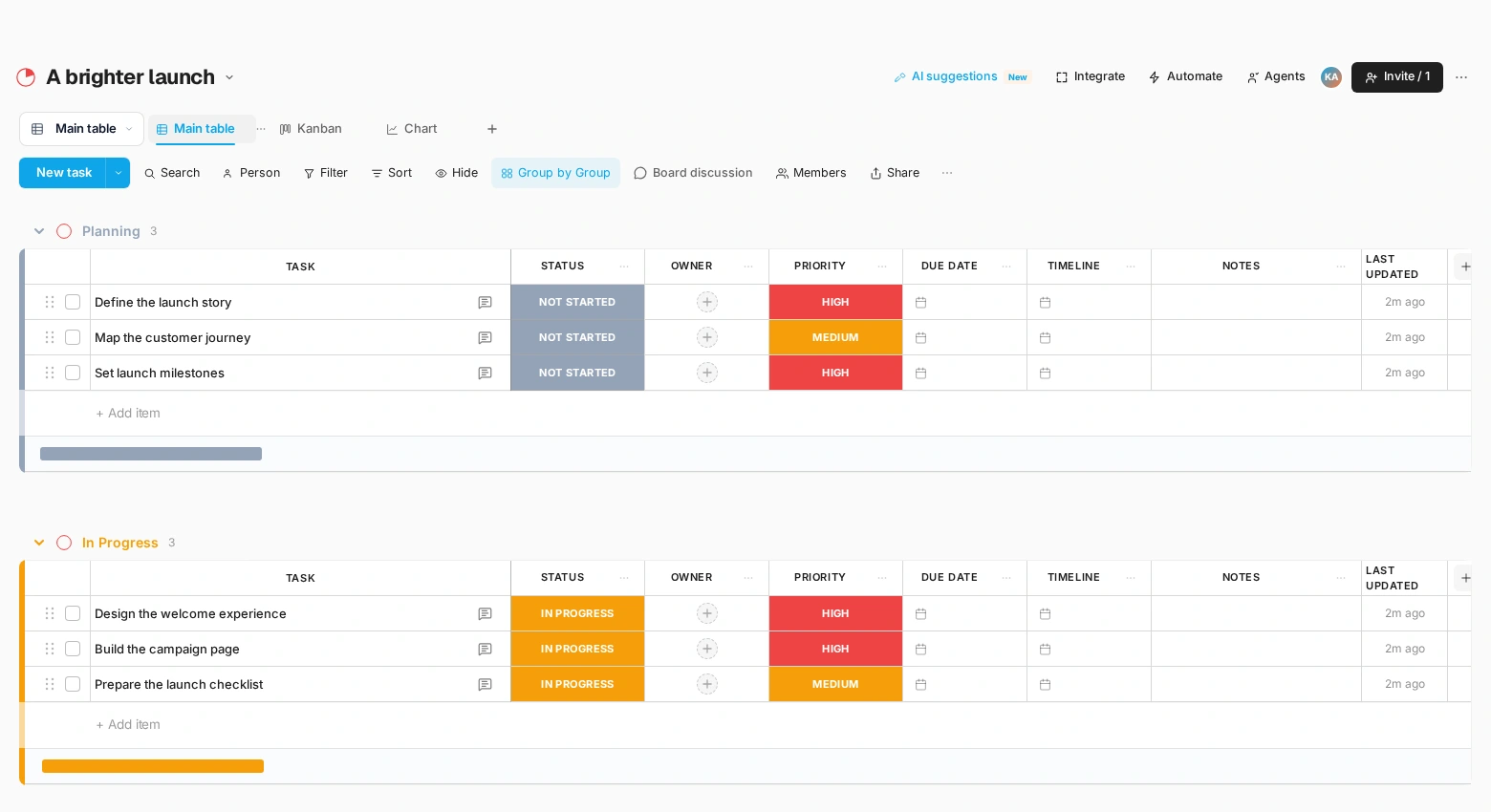1491x812 pixels.
Task: Select the active blue Main table tab
Action: coord(196,129)
